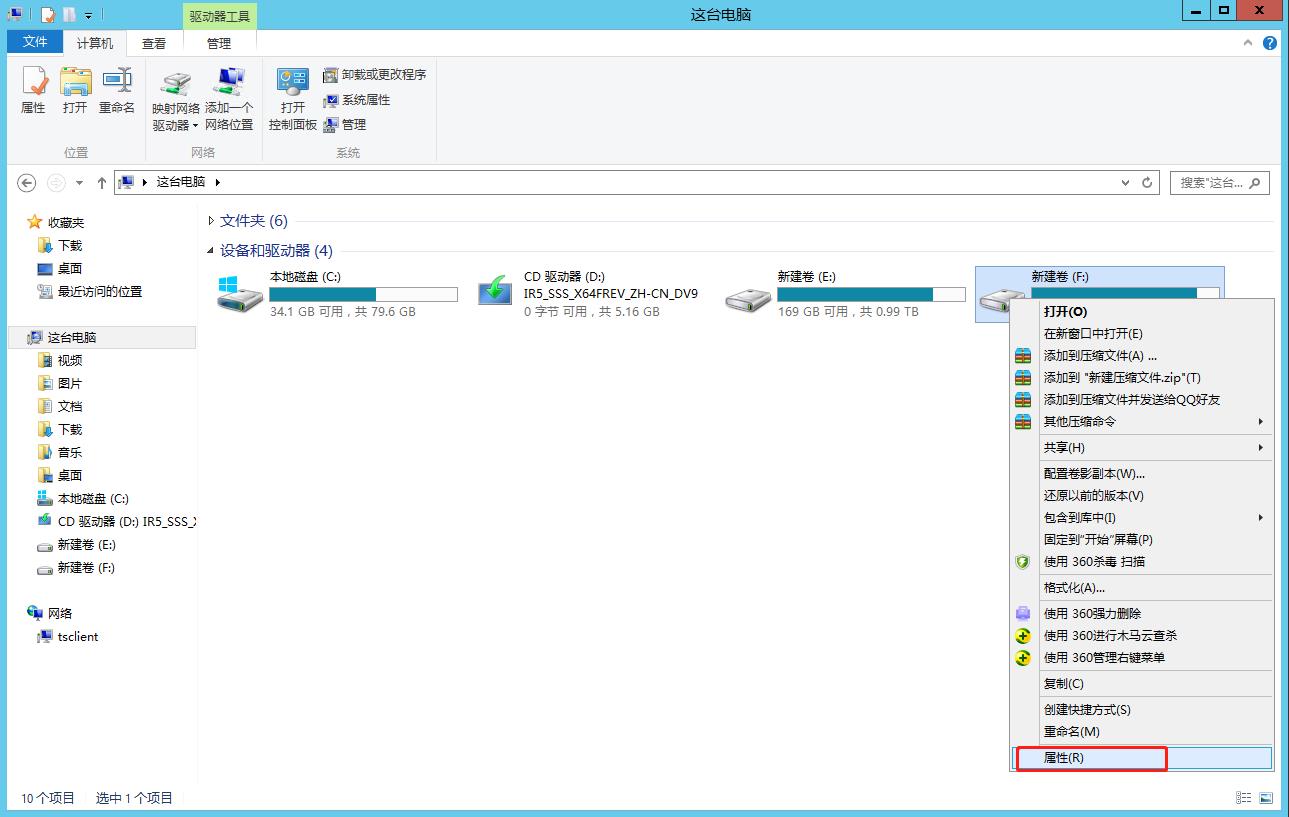
Task: Click Manage (管理) in System group
Action: (345, 125)
